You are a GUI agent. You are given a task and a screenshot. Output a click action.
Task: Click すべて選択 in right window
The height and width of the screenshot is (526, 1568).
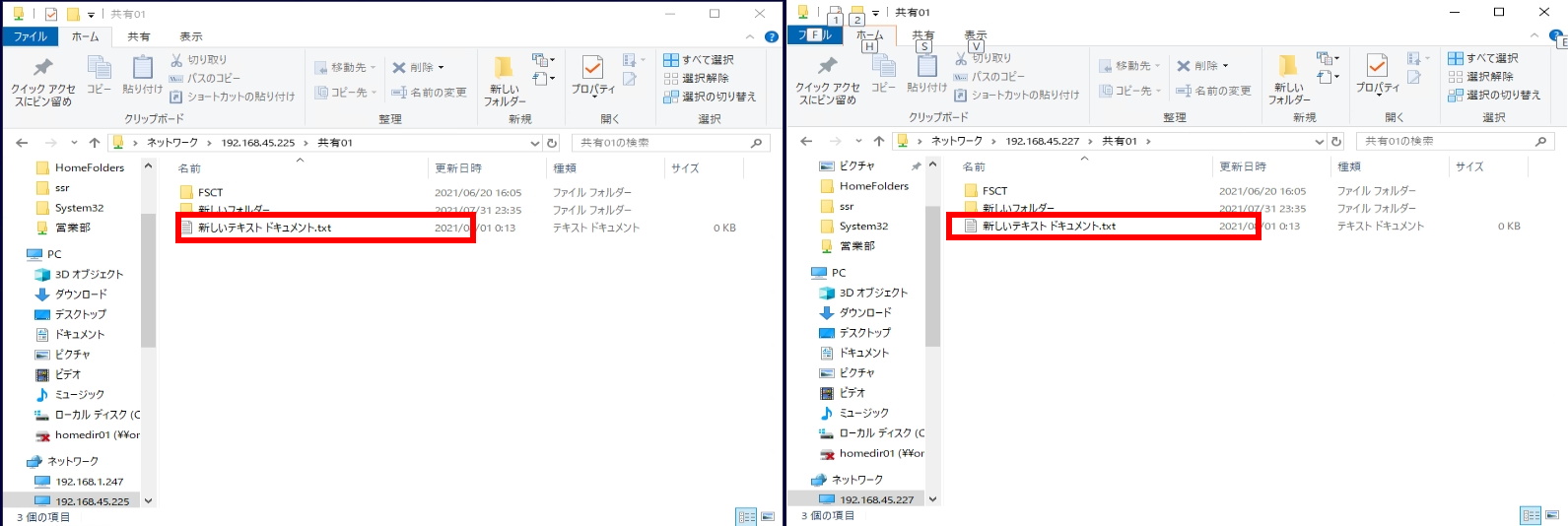pos(1483,58)
